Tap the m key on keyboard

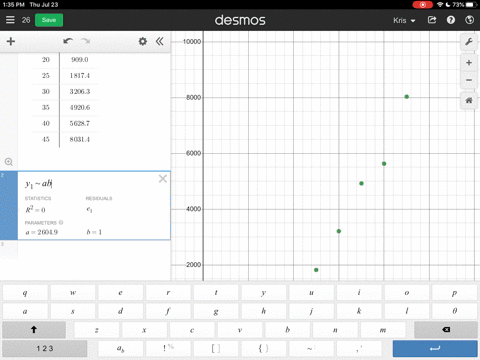click(383, 330)
